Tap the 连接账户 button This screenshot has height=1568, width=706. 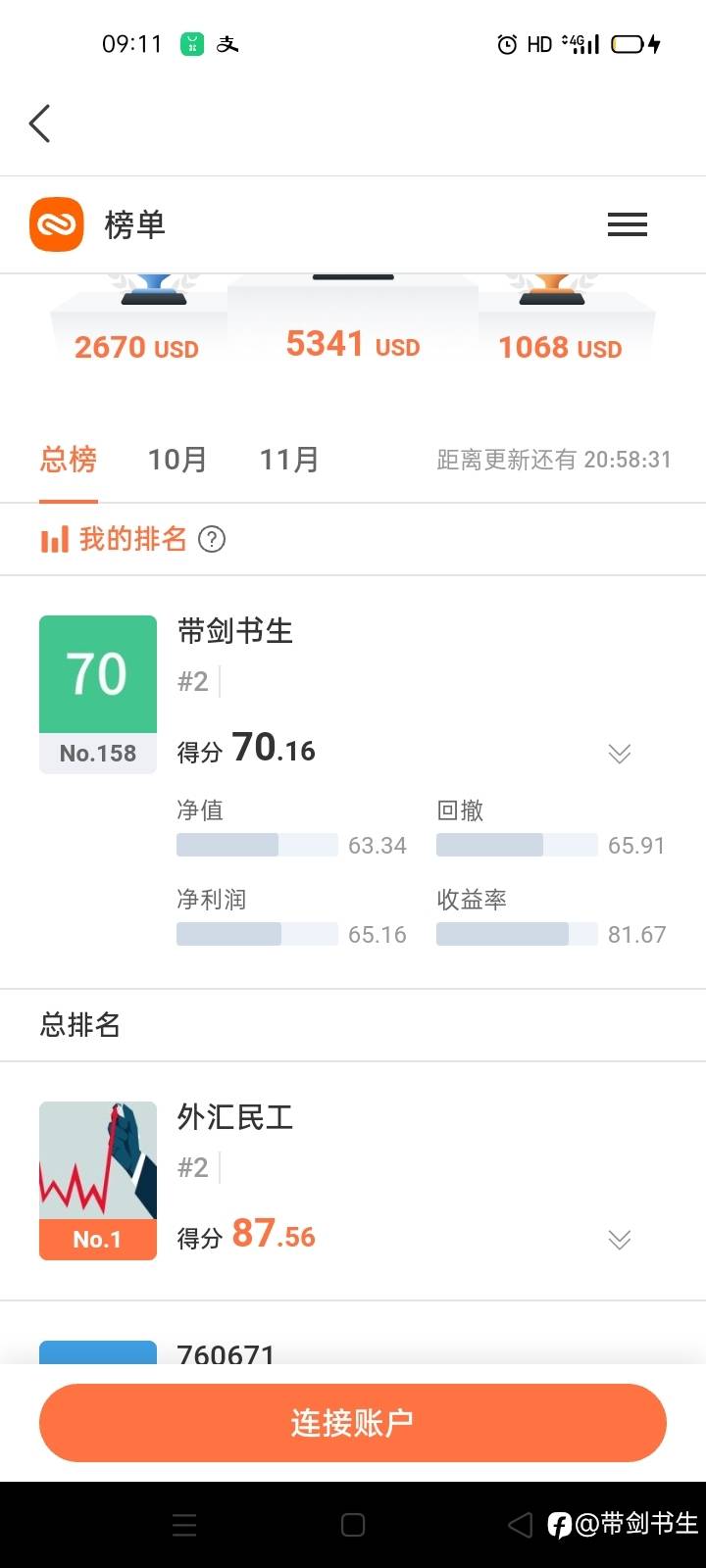click(x=353, y=1422)
